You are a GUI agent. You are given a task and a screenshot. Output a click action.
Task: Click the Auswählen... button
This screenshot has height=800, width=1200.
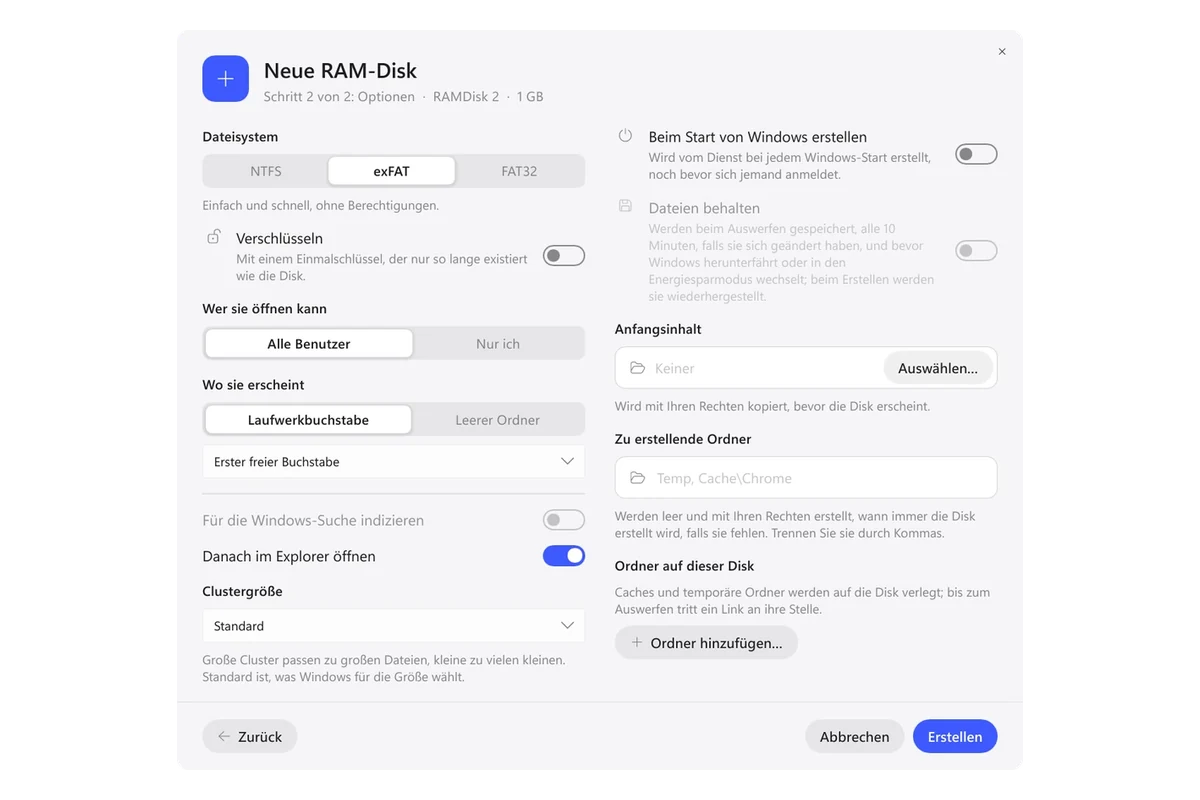tap(938, 368)
